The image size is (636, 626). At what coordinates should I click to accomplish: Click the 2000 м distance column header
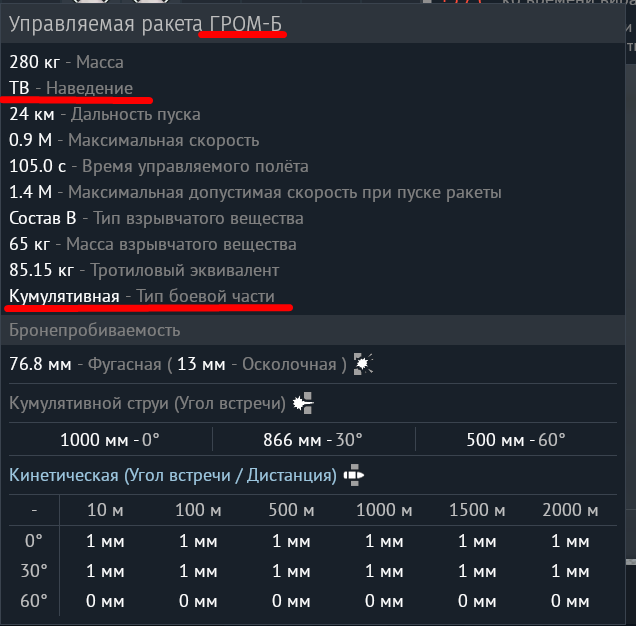point(570,510)
